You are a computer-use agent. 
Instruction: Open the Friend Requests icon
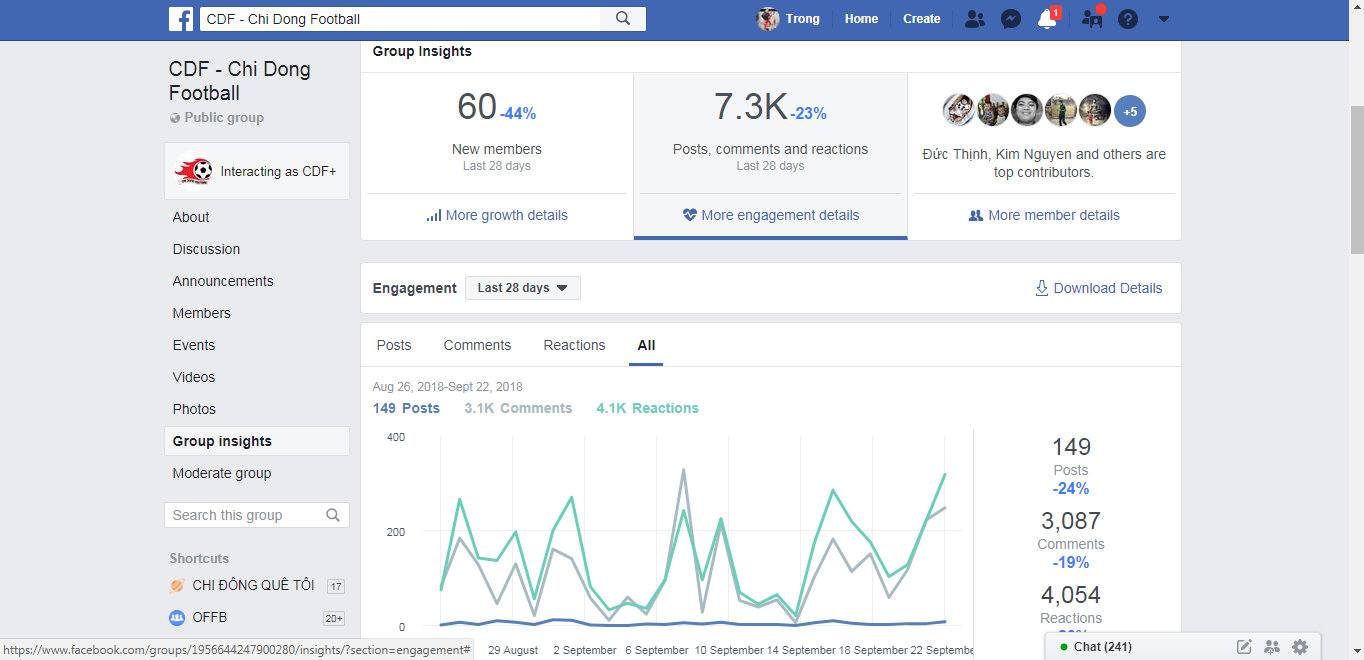(x=974, y=19)
